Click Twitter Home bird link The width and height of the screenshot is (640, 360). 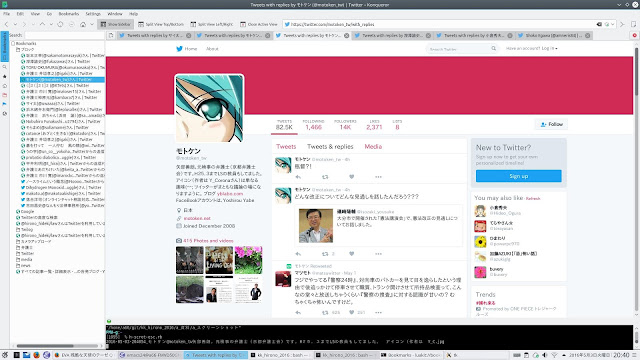pos(187,49)
